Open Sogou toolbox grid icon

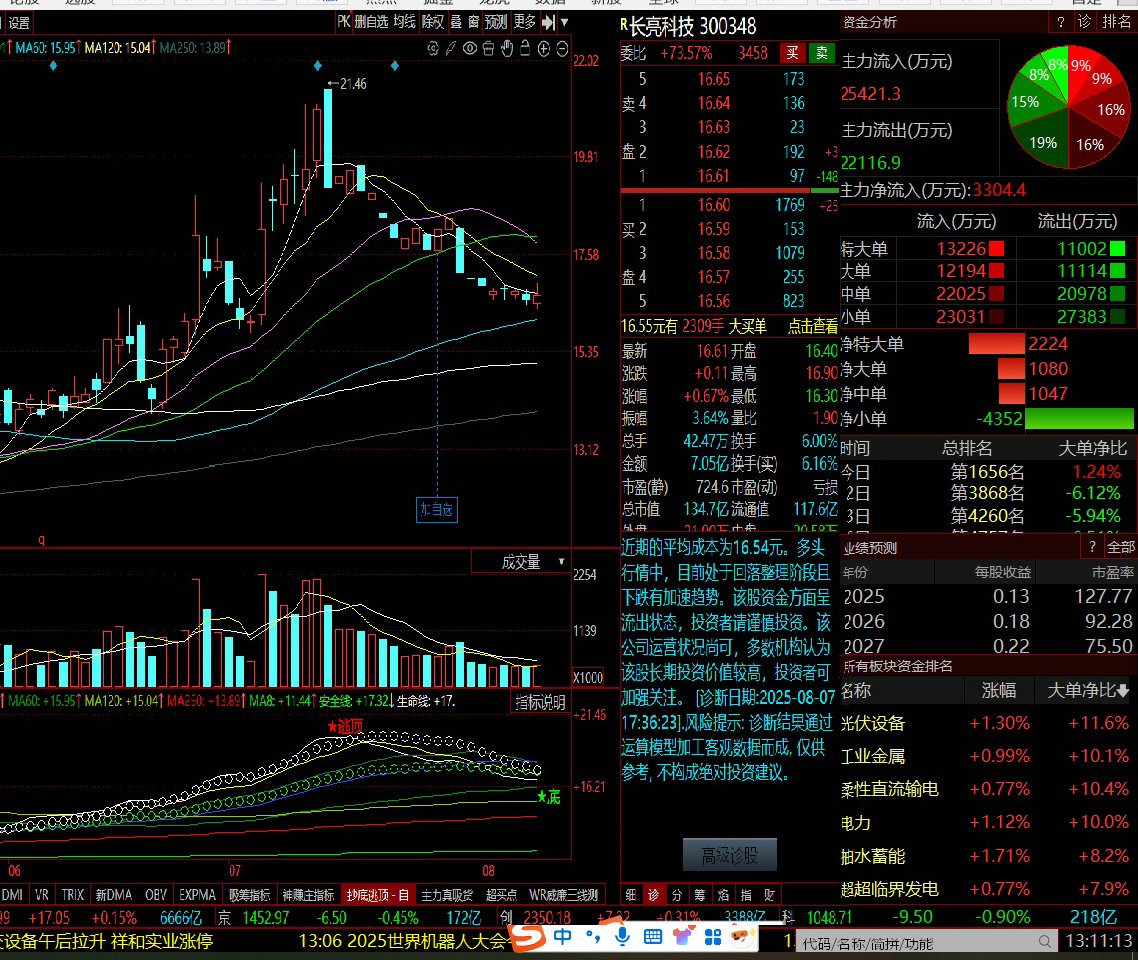713,937
